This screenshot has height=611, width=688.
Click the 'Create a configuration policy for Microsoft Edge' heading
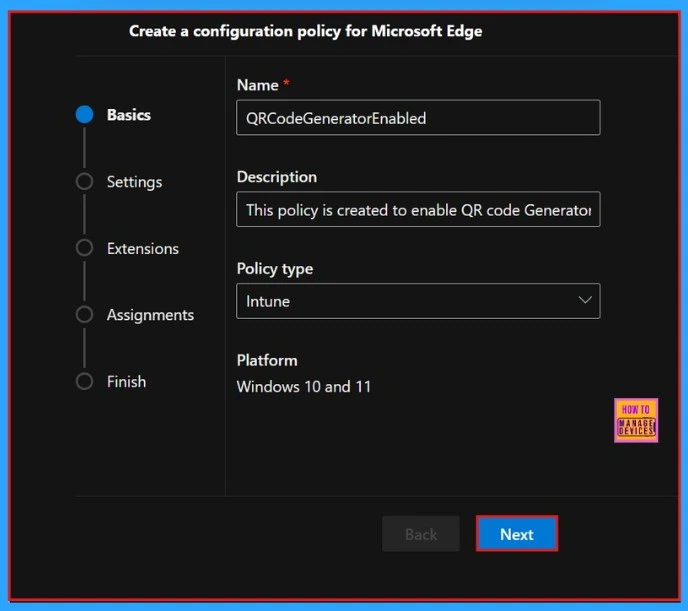[x=305, y=31]
